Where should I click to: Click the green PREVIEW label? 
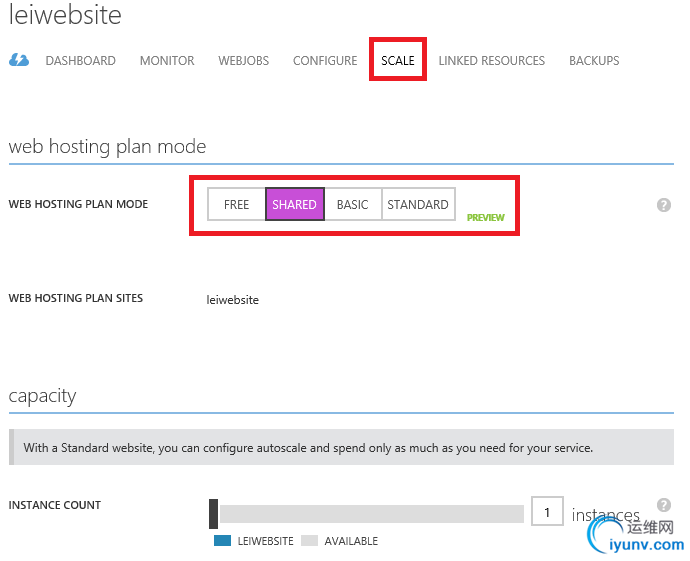(x=485, y=217)
